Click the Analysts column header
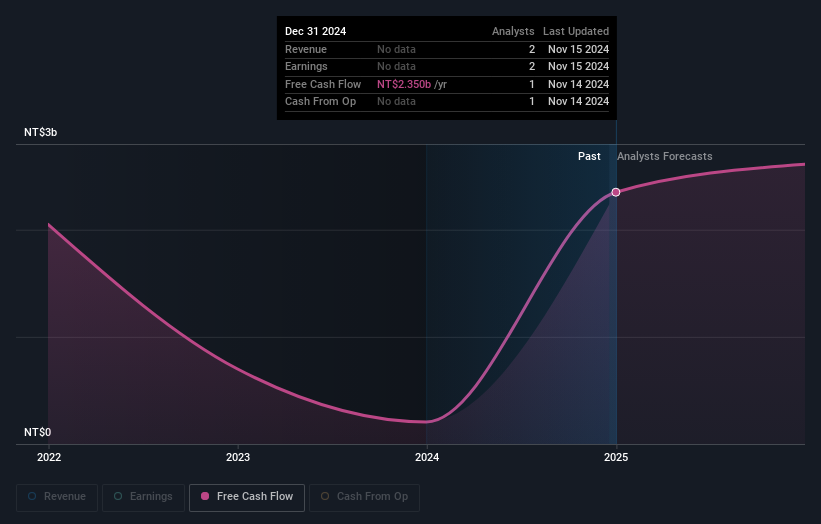821x524 pixels. pos(513,31)
